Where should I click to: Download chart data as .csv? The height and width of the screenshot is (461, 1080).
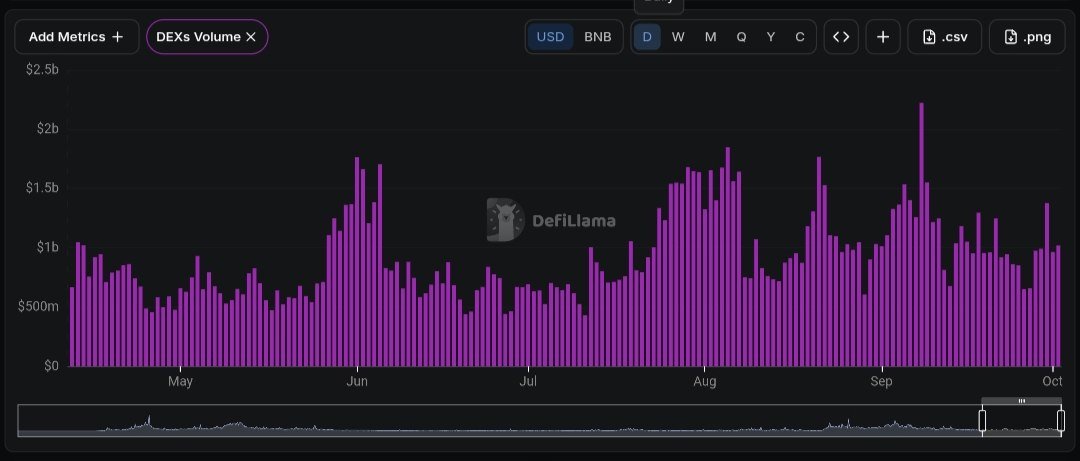point(944,37)
